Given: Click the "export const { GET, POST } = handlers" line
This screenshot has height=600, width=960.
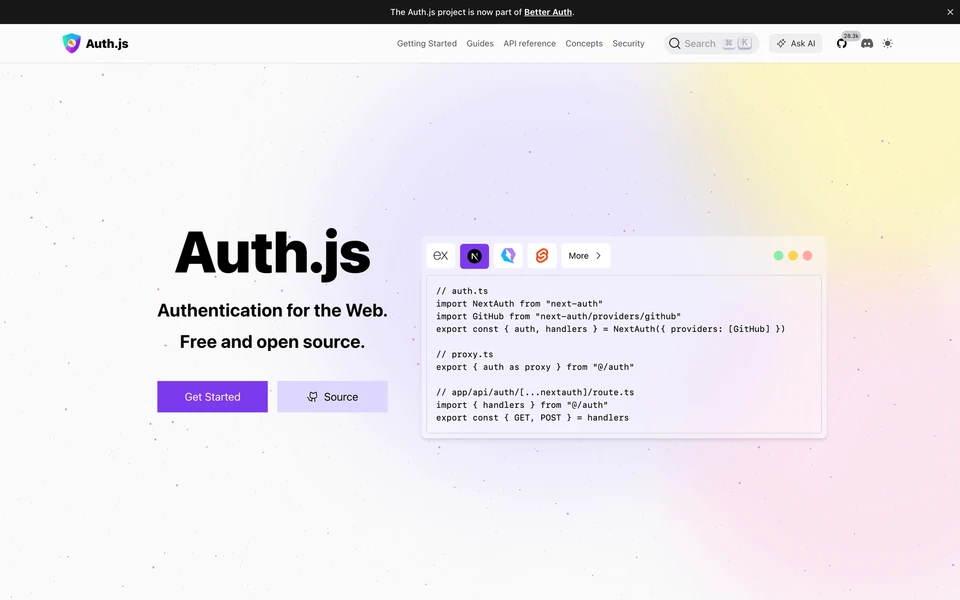Looking at the screenshot, I should click(x=533, y=418).
